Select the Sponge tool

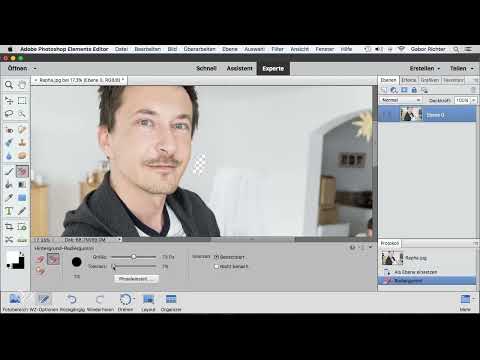[x=22, y=156]
